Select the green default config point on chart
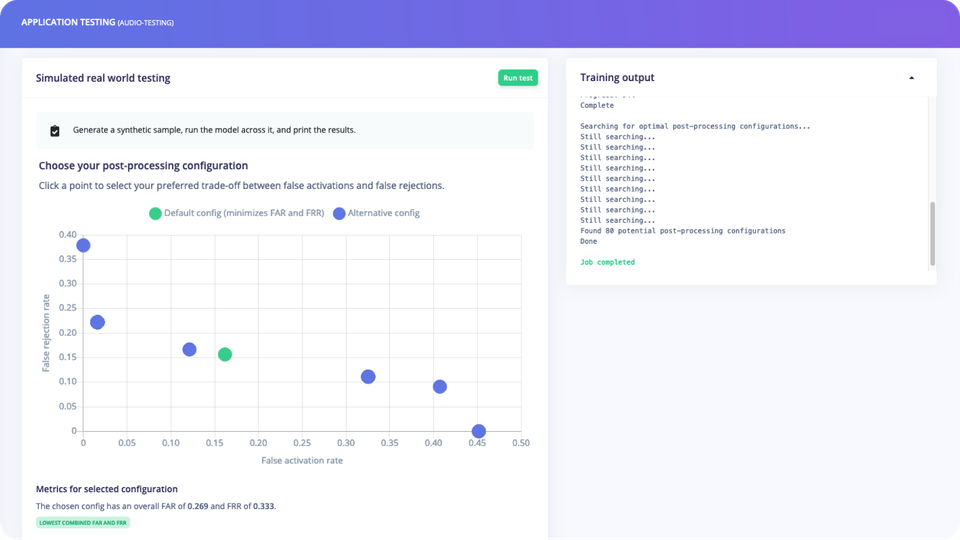The height and width of the screenshot is (540, 960). pos(225,354)
